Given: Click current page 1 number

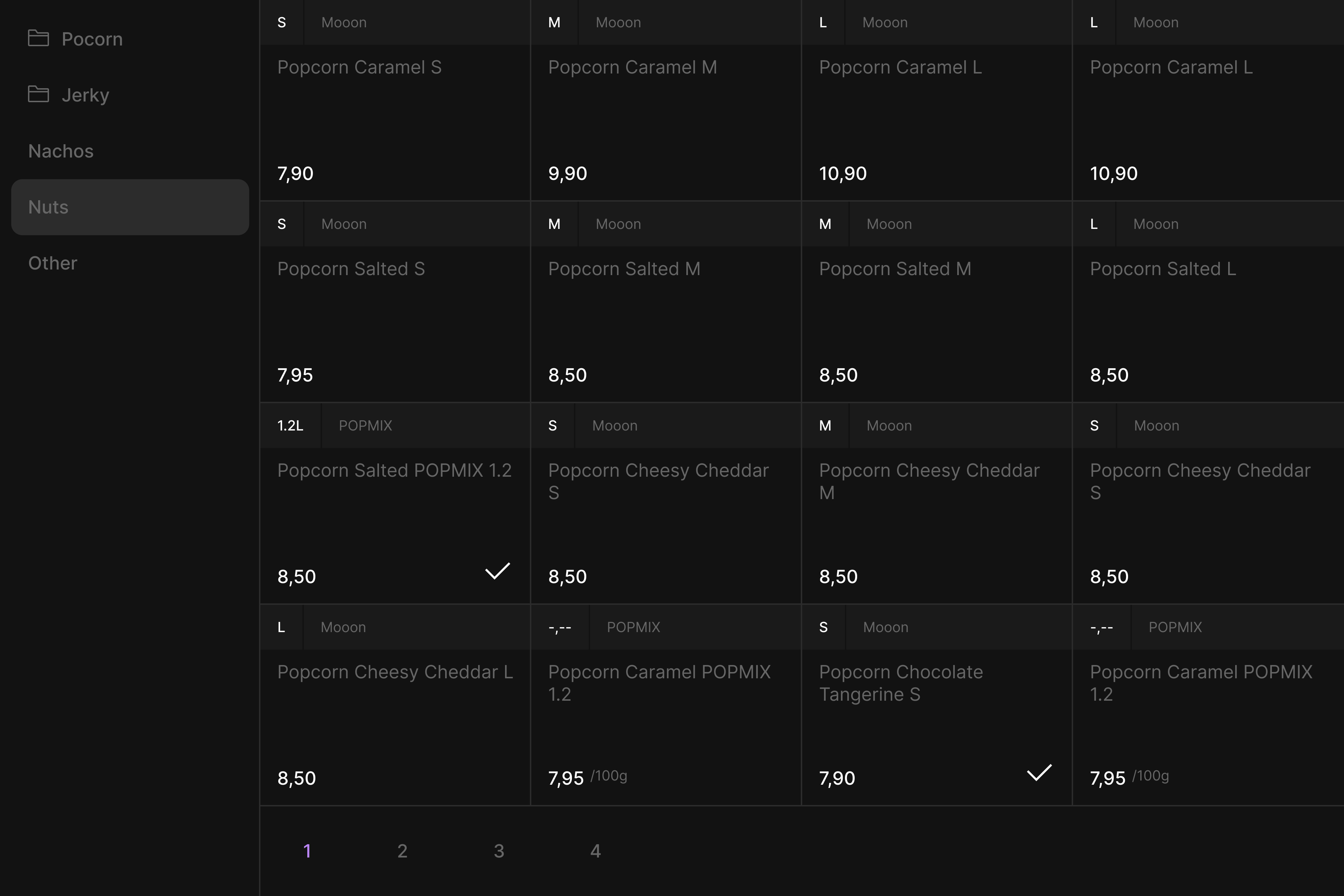Looking at the screenshot, I should pos(307,851).
